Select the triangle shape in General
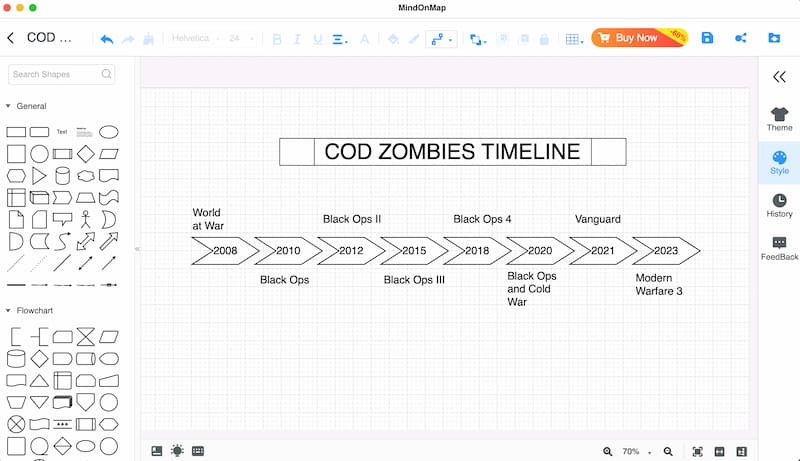Screen dimensions: 800x461 (x=39, y=175)
